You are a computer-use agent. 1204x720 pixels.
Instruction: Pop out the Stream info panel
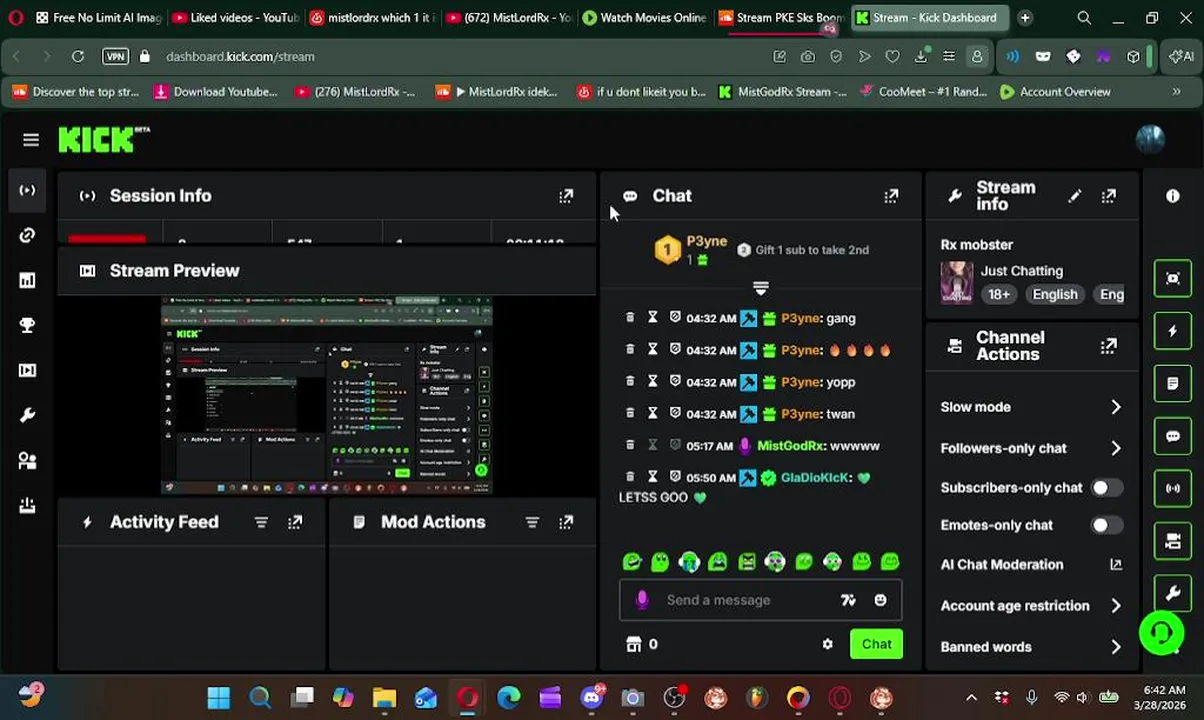[x=1109, y=196]
